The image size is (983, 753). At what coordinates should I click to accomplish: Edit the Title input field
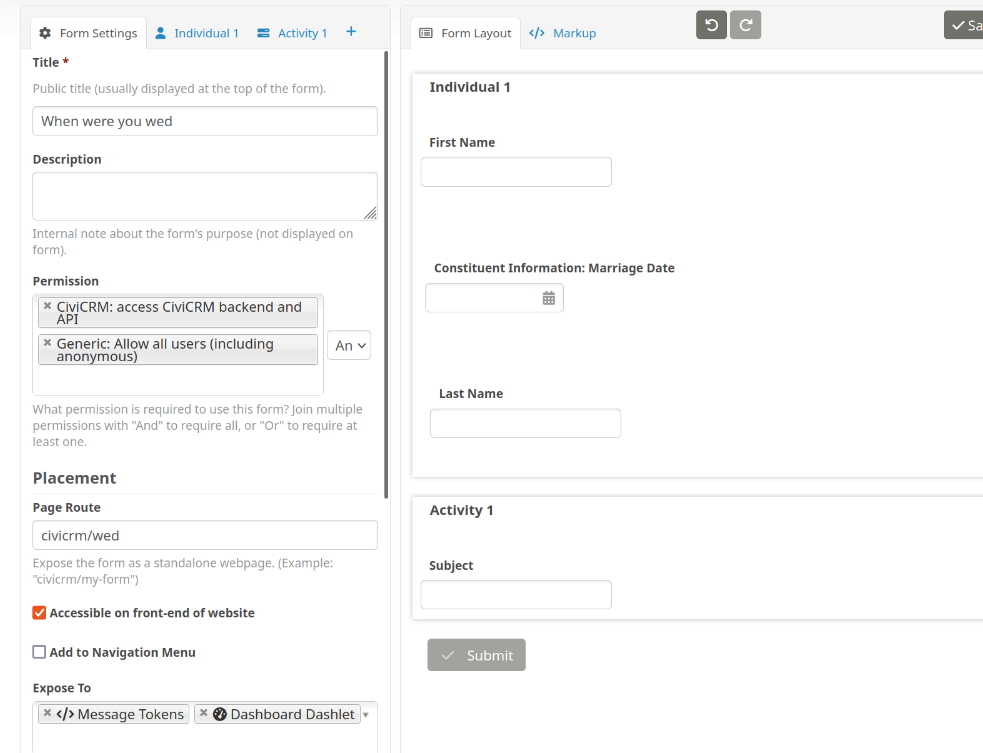(205, 121)
